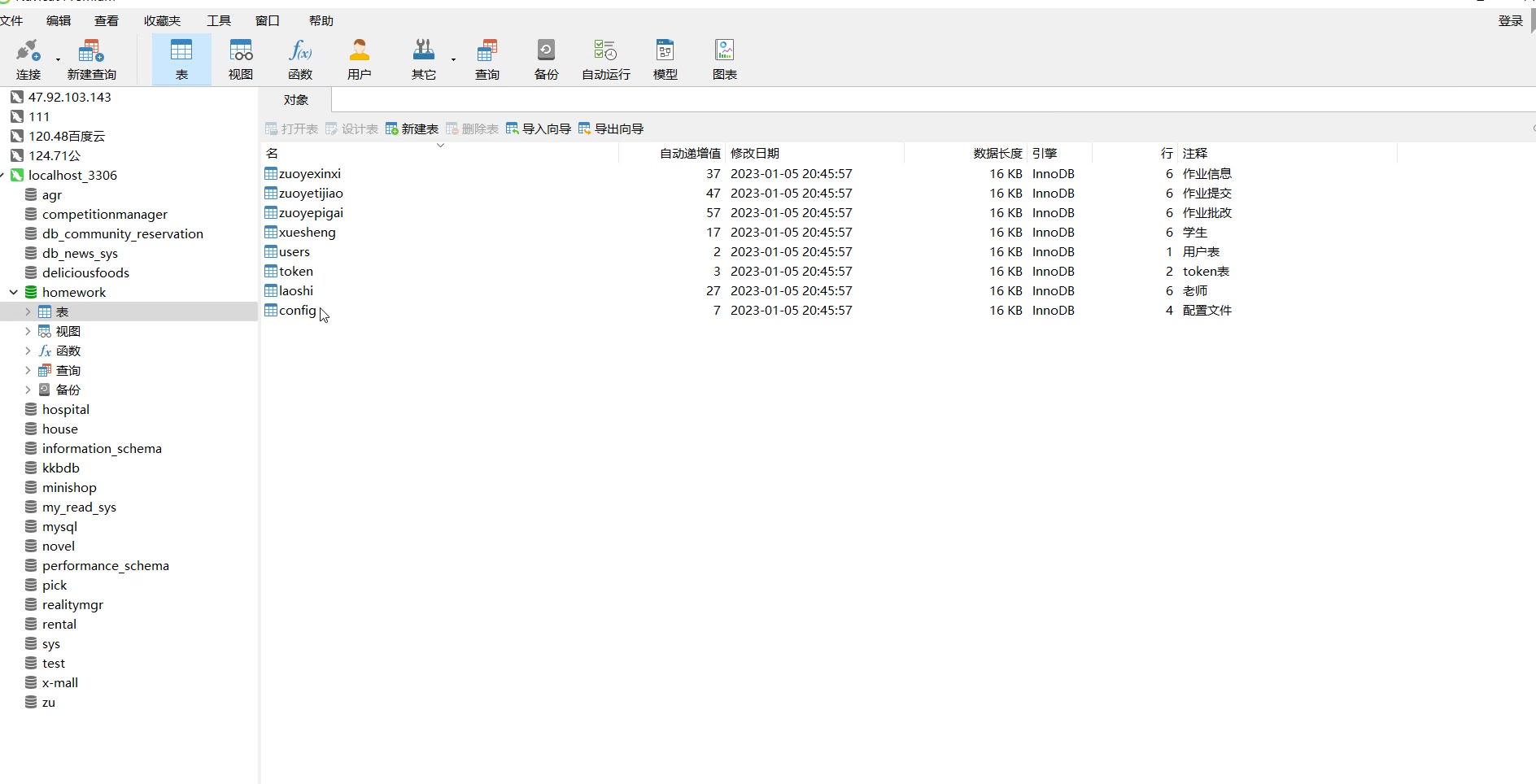Open dropdown arrow next to 连接 icon
Screen dimensions: 1536x784
click(x=58, y=59)
